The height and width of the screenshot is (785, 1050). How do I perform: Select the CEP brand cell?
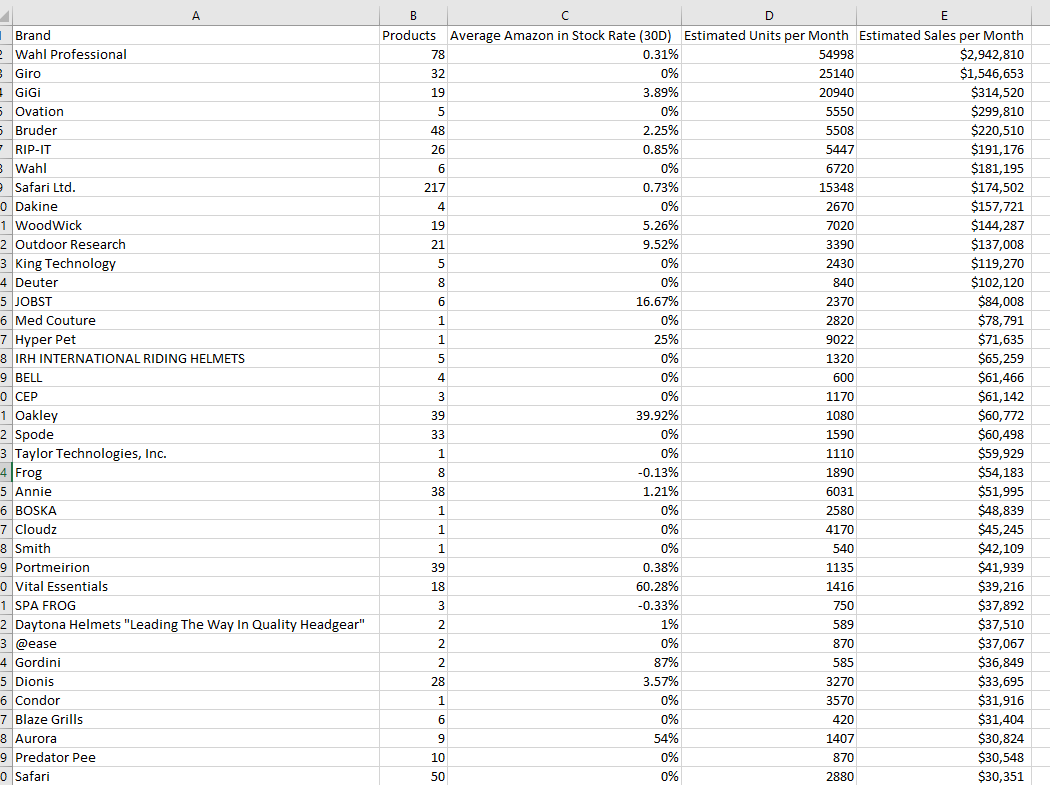tap(196, 397)
